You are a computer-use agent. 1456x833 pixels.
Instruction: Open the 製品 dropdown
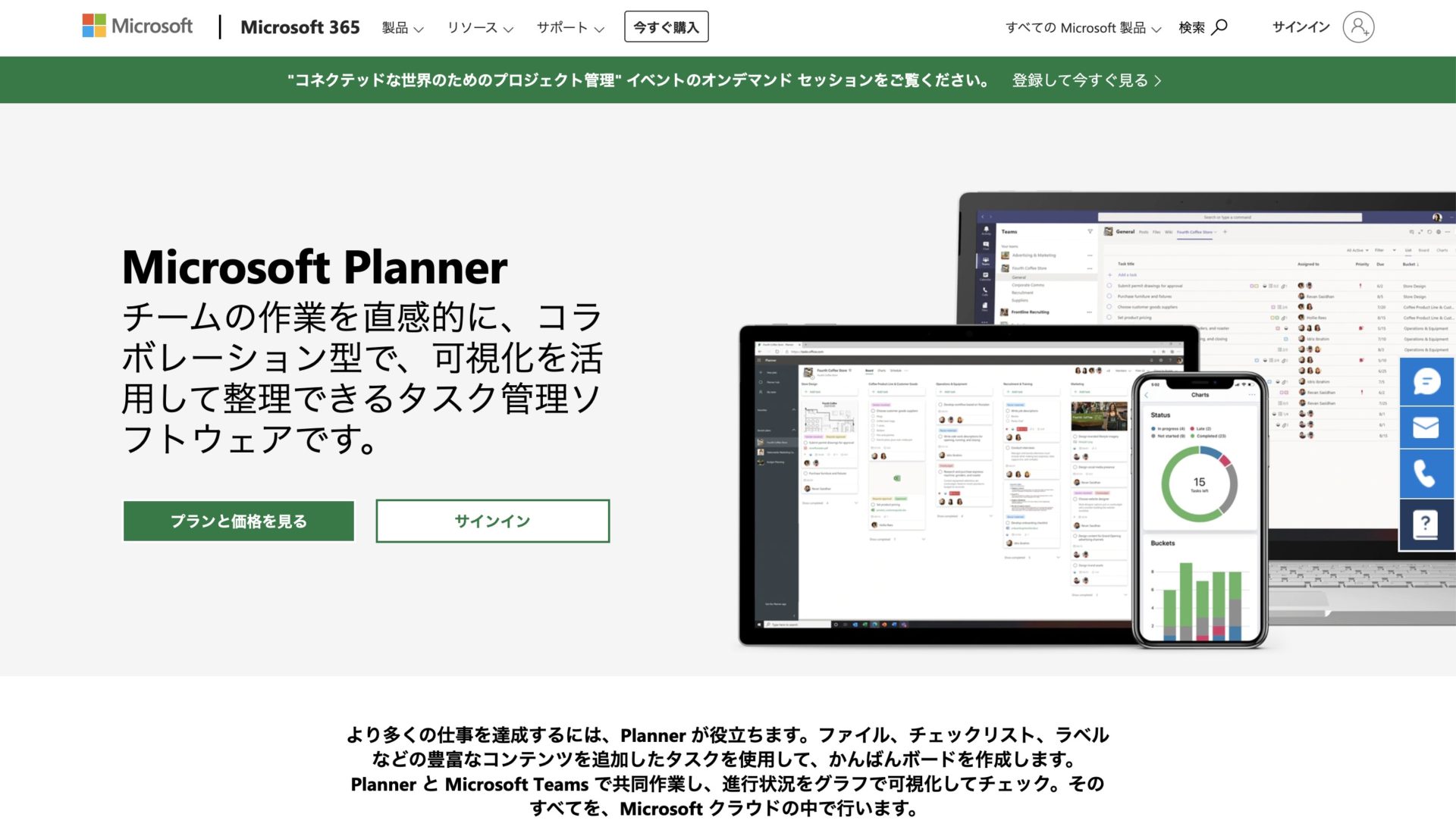point(401,28)
